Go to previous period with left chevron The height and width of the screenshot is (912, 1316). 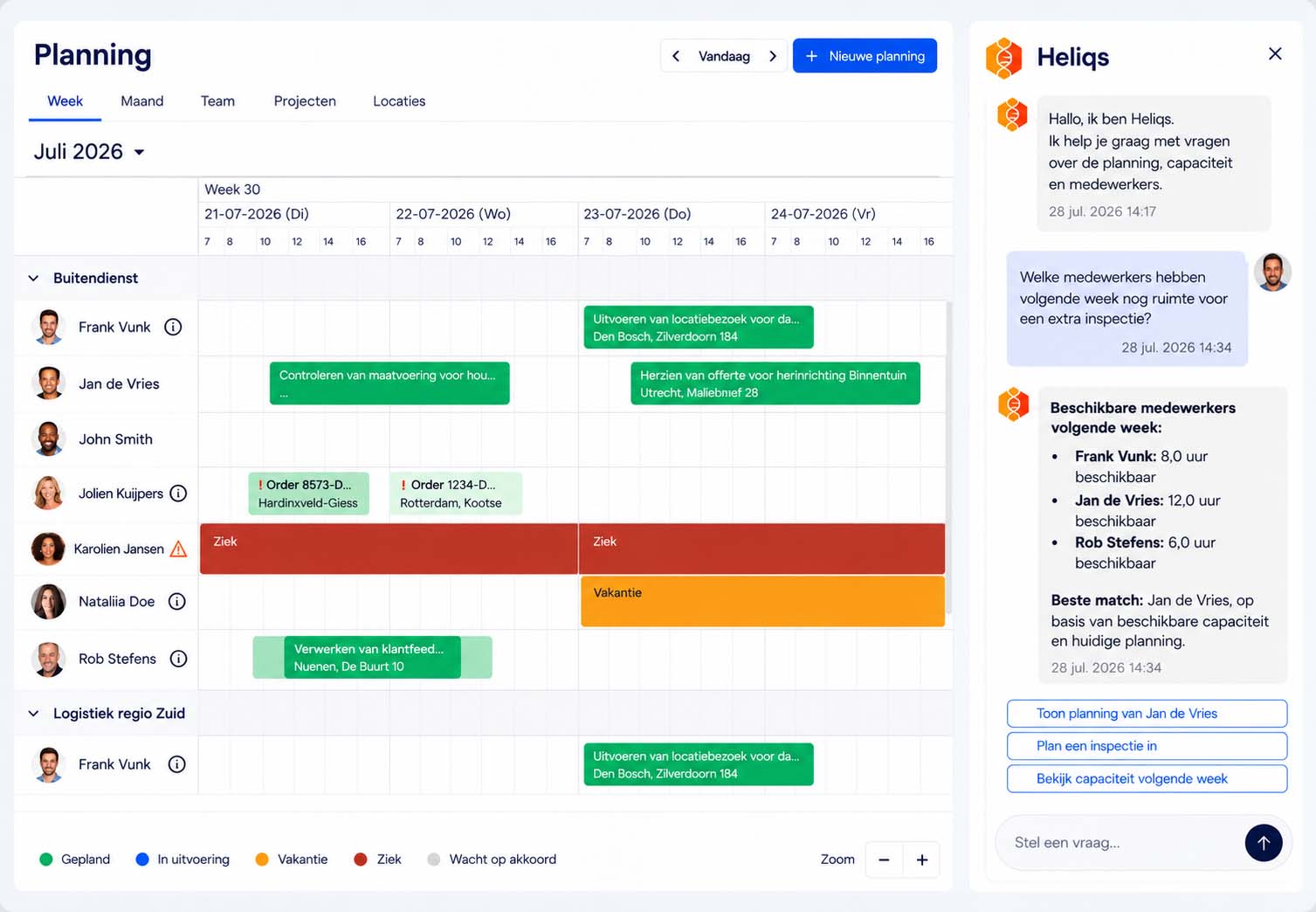tap(676, 56)
